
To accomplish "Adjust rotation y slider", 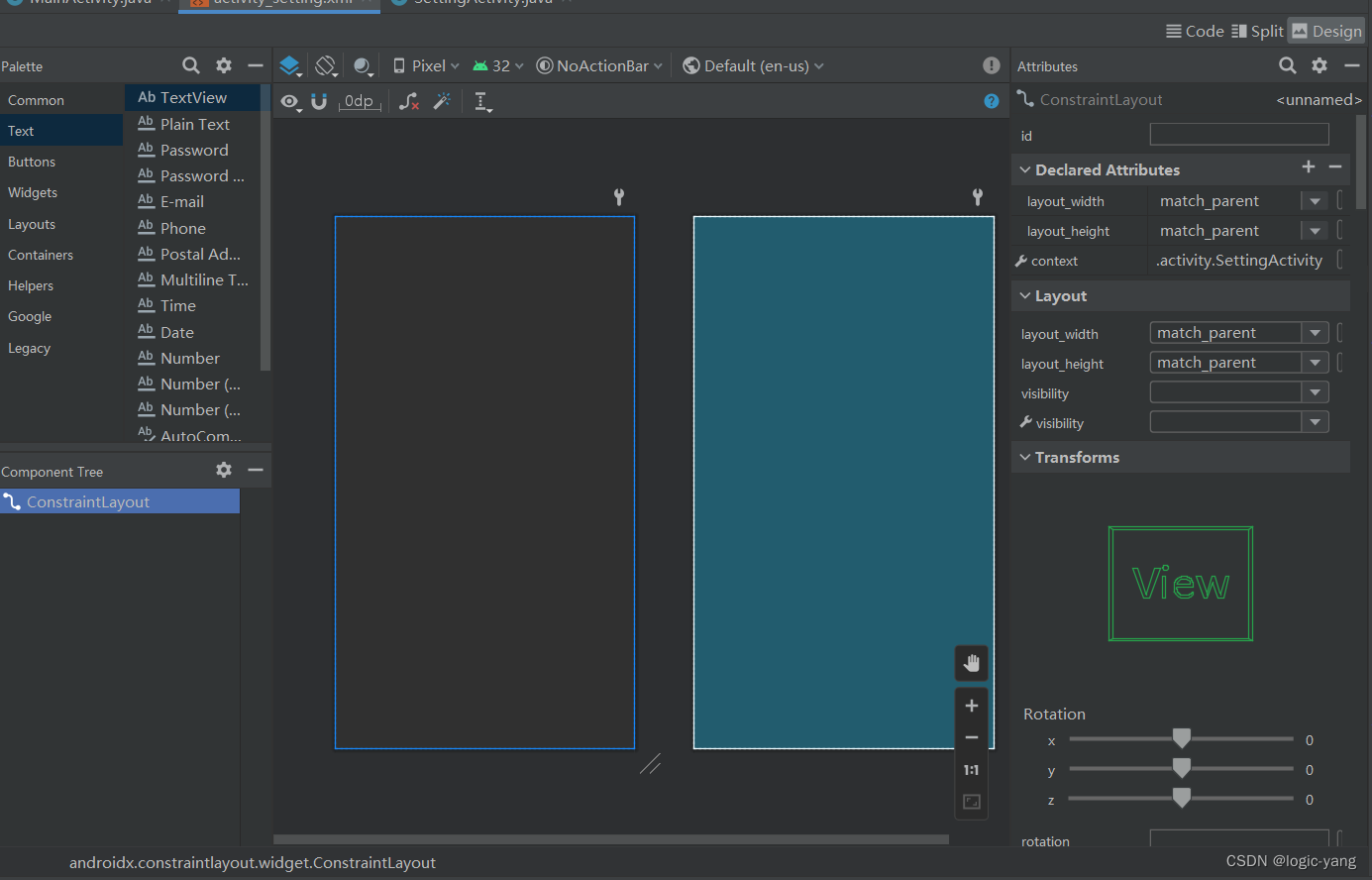I will pyautogui.click(x=1181, y=768).
